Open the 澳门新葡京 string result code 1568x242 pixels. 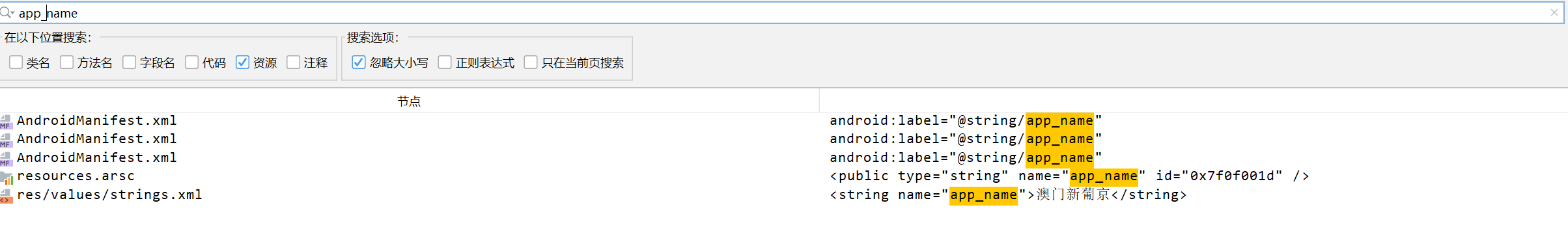(x=1008, y=195)
